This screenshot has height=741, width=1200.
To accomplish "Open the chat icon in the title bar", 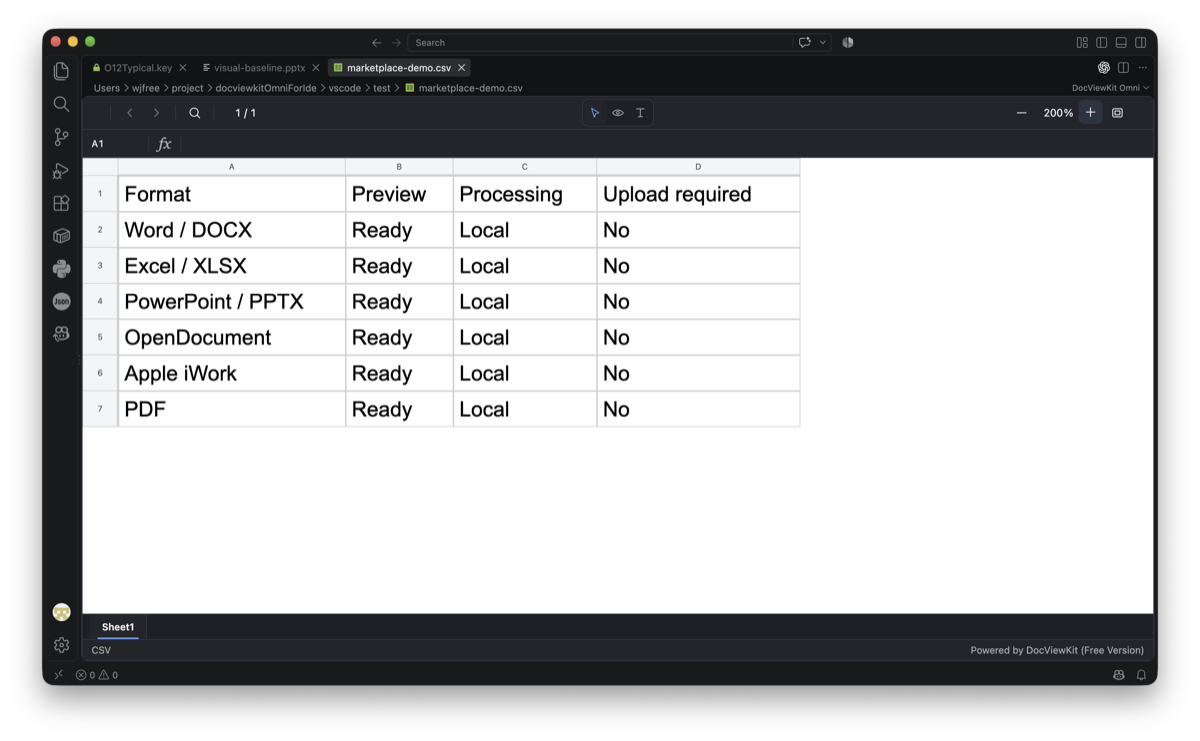I will (x=804, y=42).
